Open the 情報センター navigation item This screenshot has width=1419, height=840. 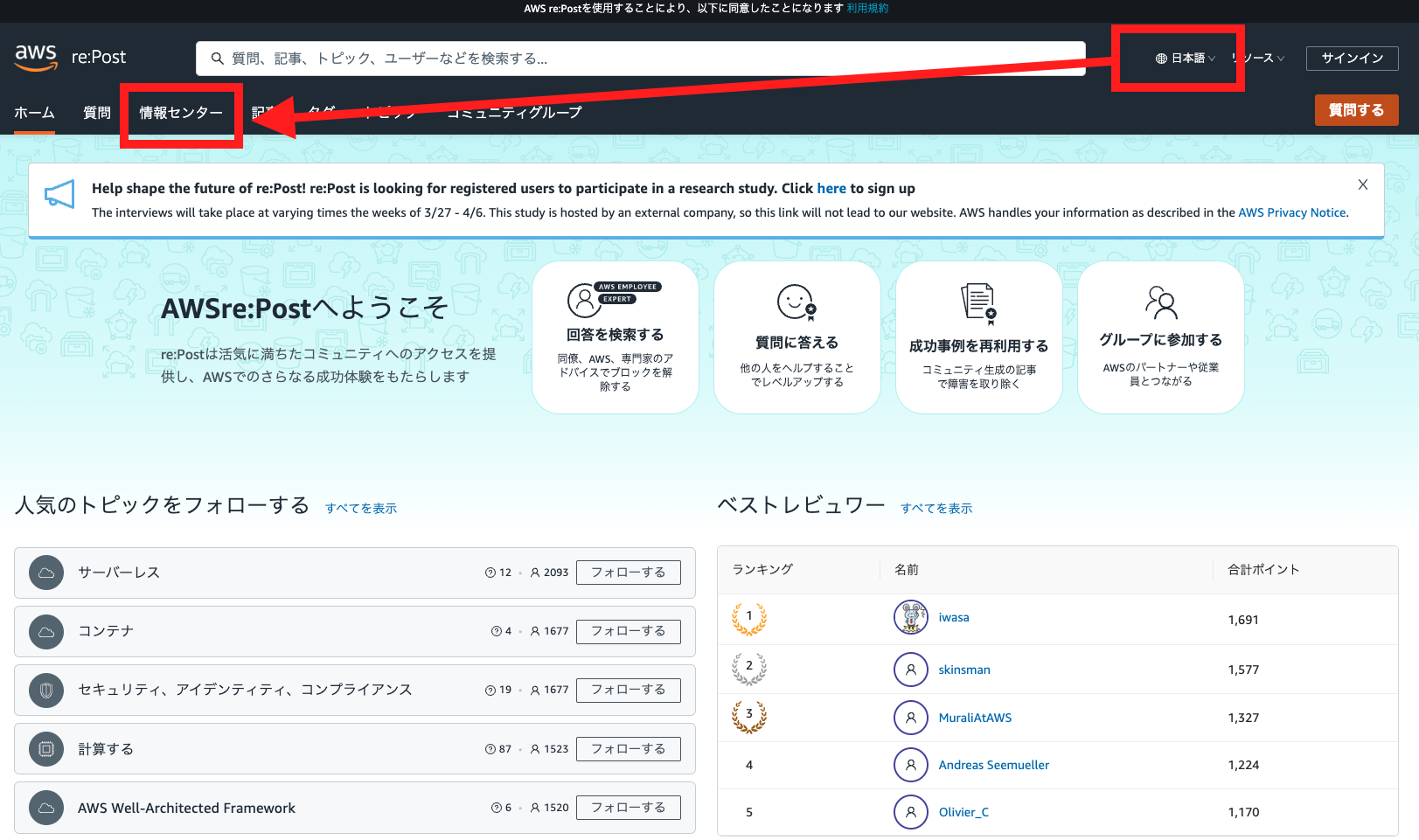(x=181, y=112)
